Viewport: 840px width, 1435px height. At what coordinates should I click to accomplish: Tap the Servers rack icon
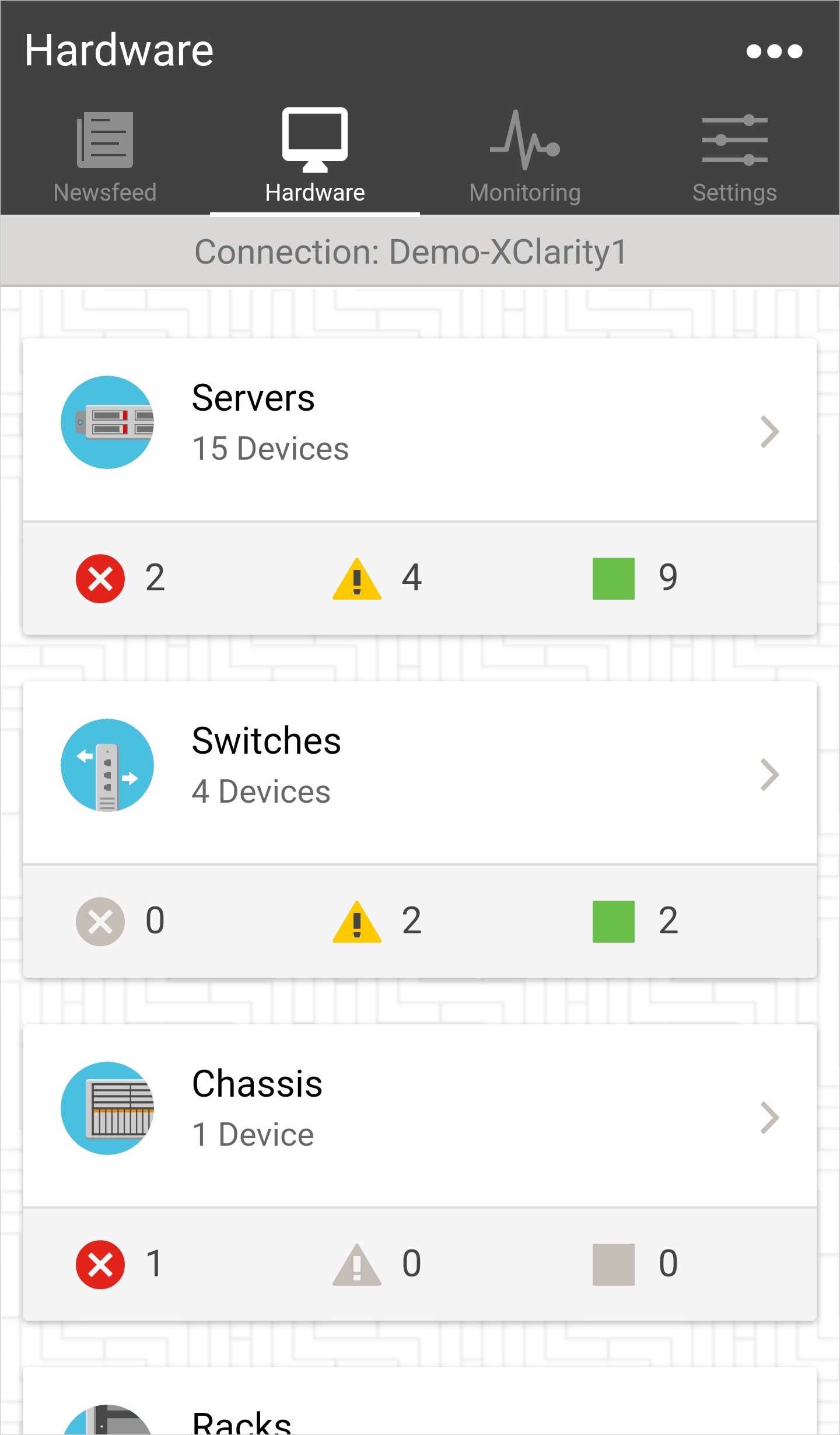click(107, 422)
